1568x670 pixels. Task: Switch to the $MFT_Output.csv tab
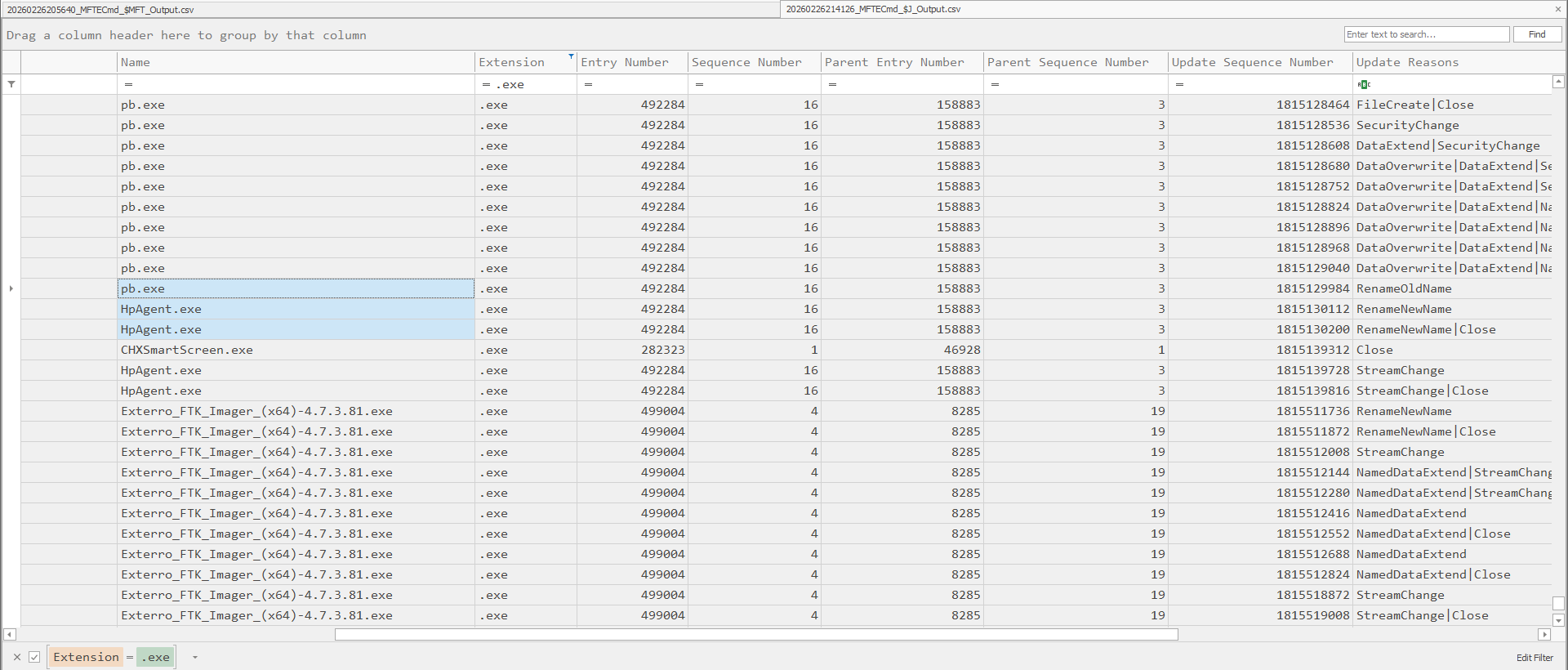point(100,10)
